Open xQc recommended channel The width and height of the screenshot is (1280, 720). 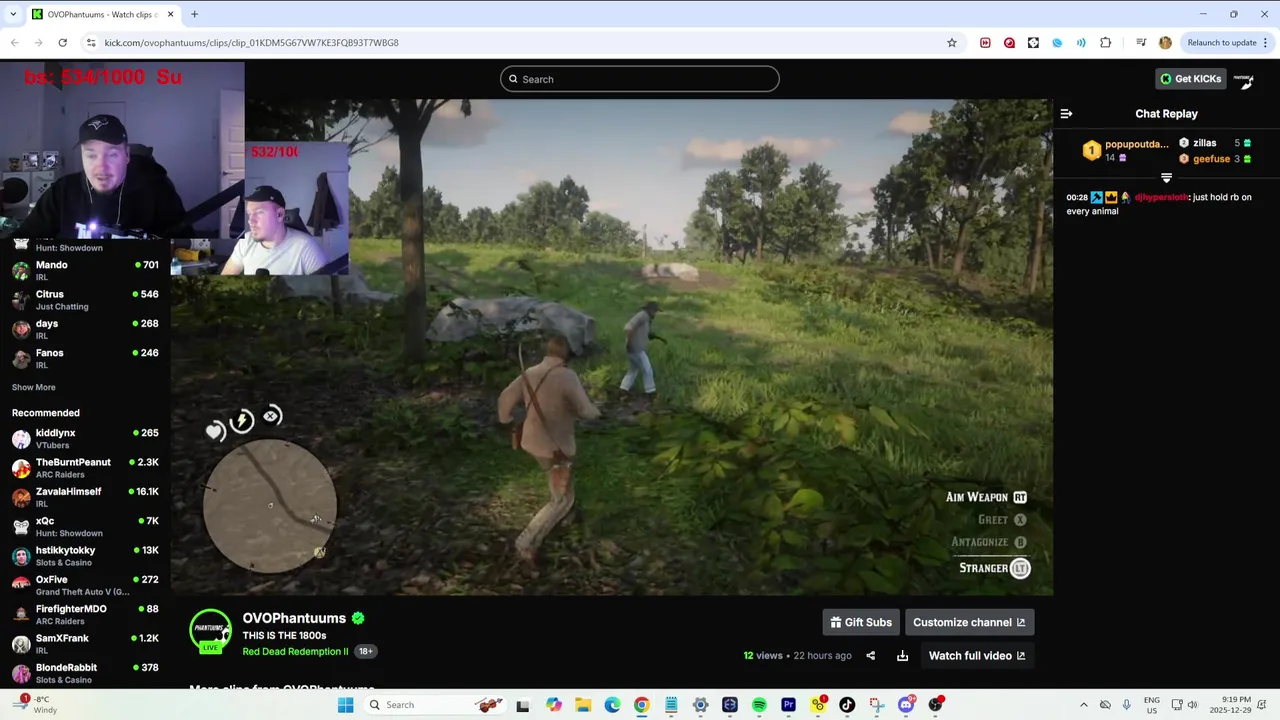tap(85, 526)
